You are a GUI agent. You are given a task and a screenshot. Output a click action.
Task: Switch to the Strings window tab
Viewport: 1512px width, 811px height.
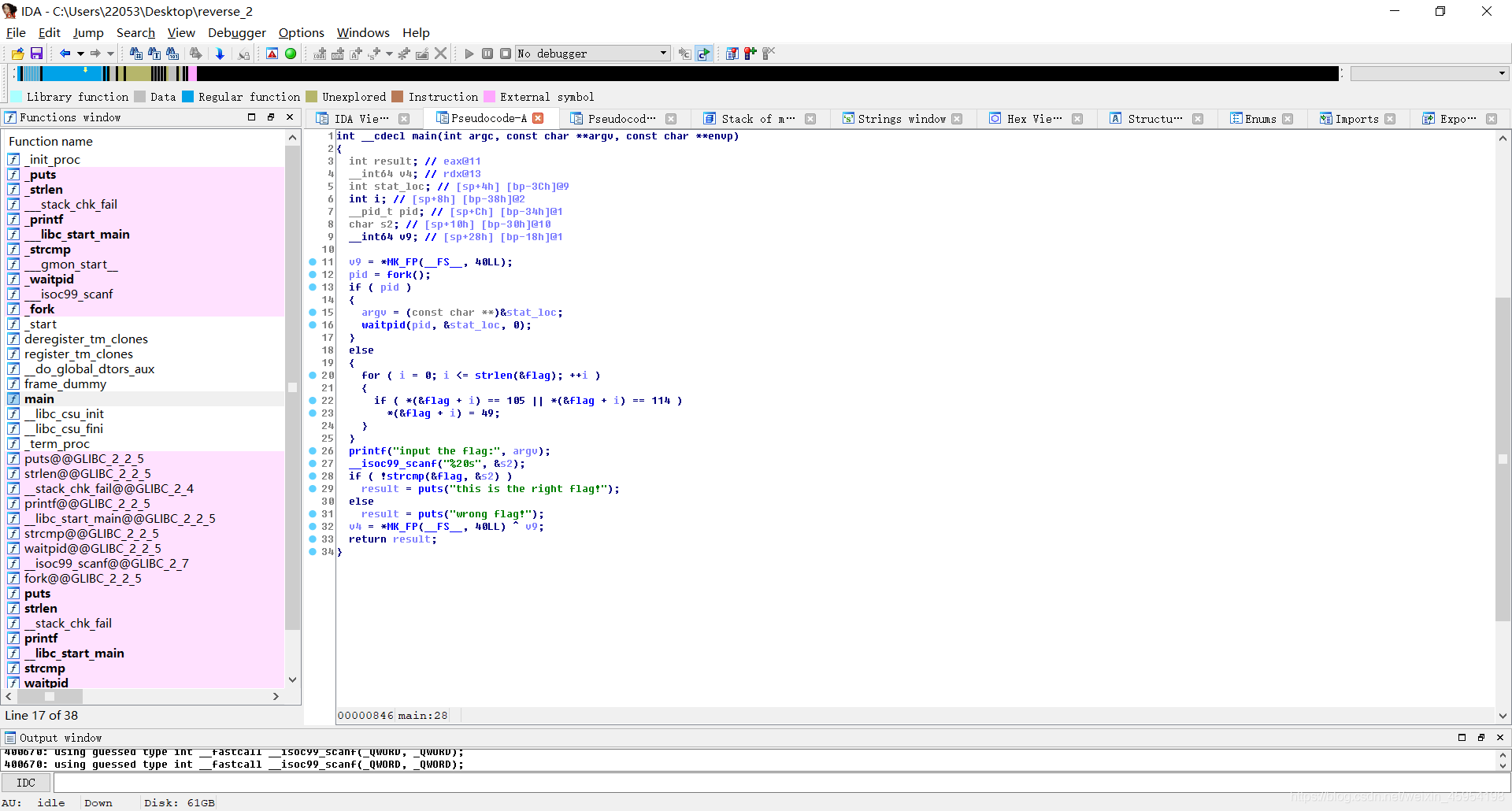tap(900, 119)
